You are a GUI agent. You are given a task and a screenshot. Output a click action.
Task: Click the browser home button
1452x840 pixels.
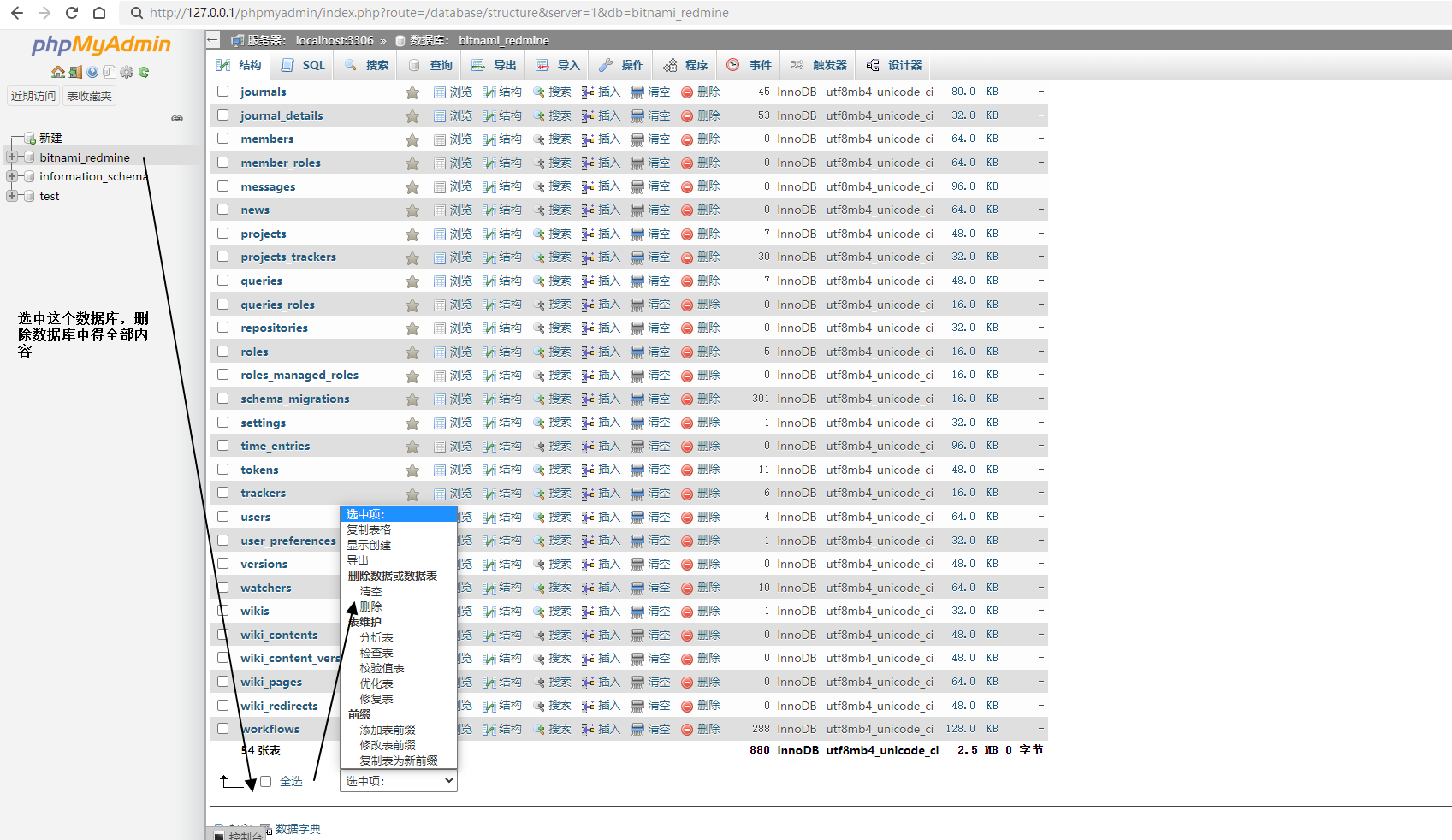[99, 13]
